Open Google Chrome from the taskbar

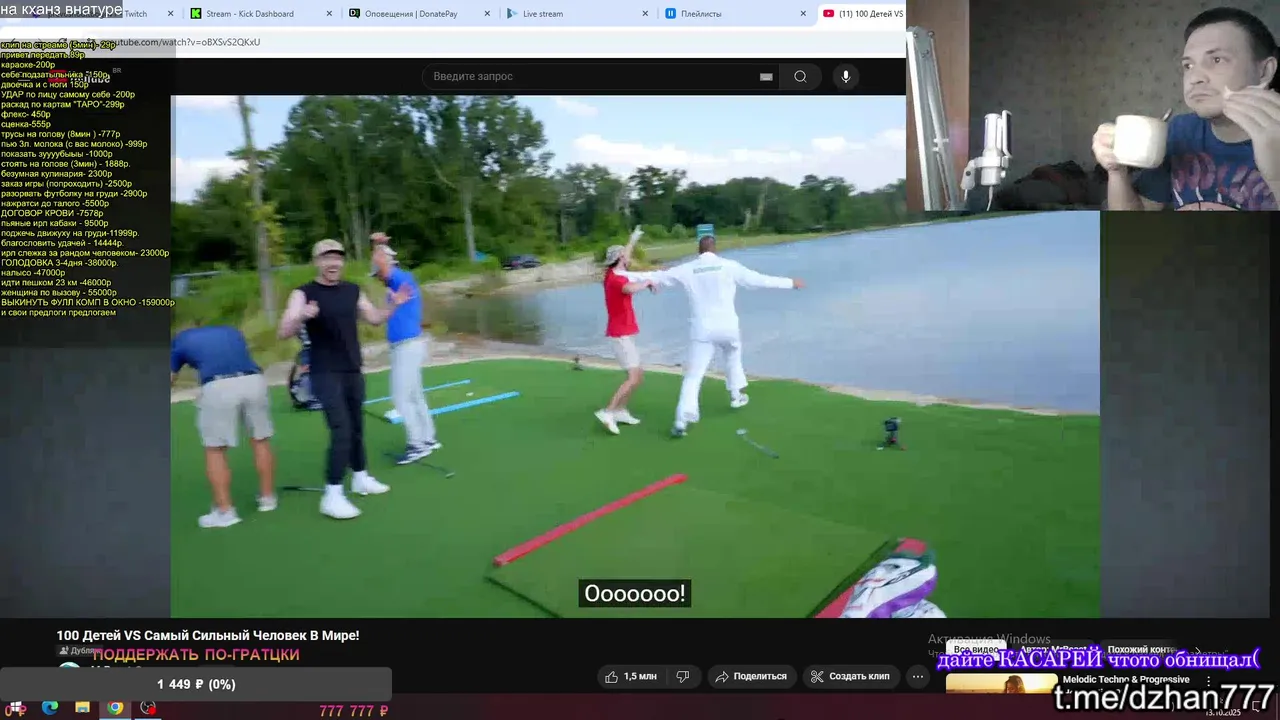(116, 708)
